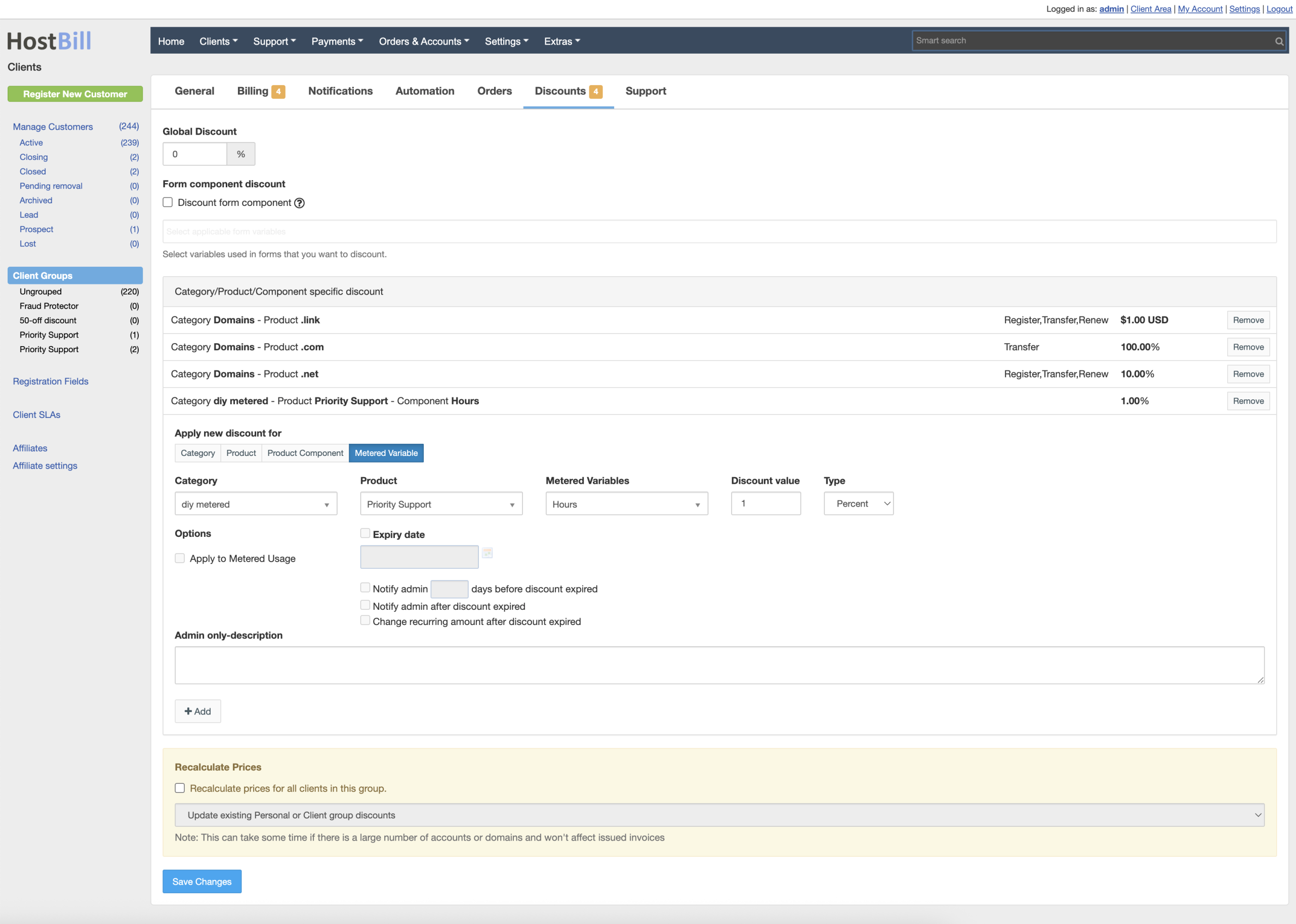This screenshot has width=1296, height=924.
Task: Select the Fraud Protector client group
Action: 49,306
